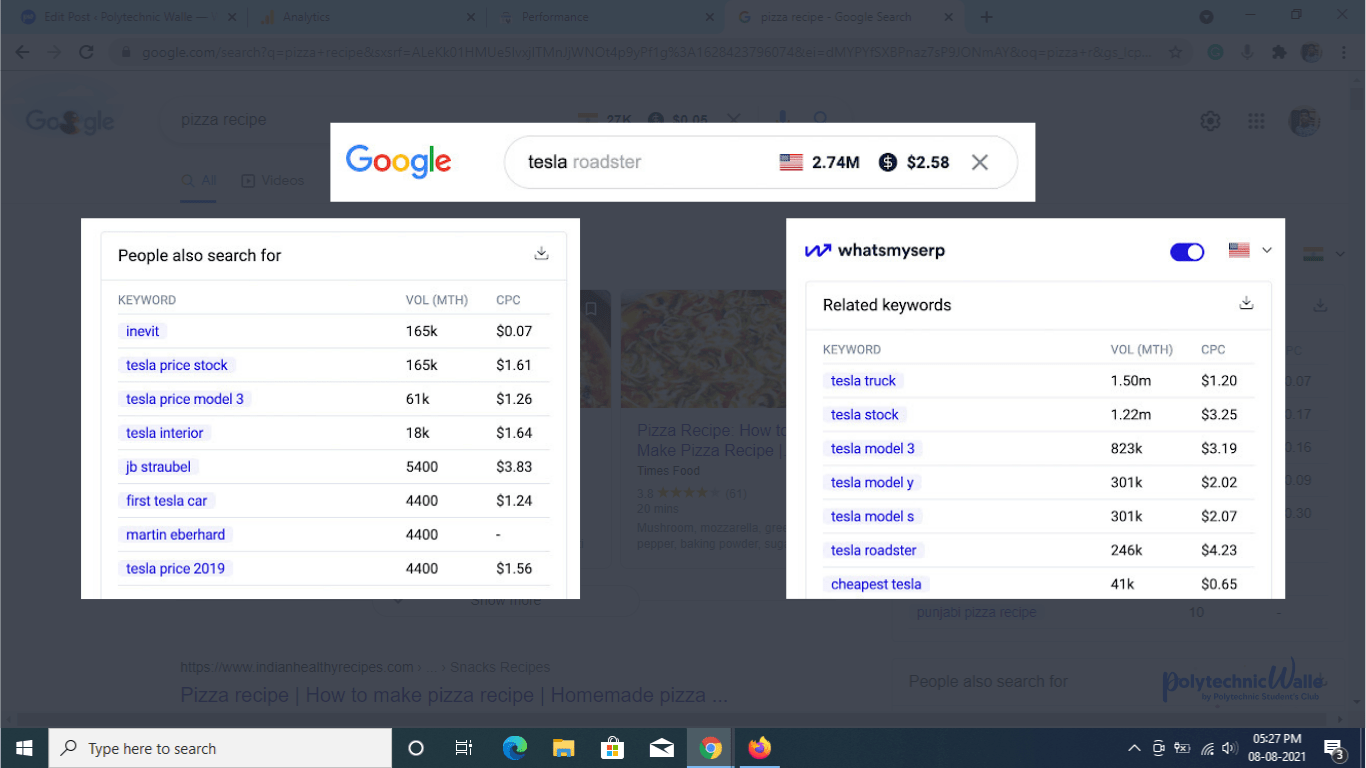The width and height of the screenshot is (1366, 768).
Task: Click the background panel download icon
Action: (x=1320, y=305)
